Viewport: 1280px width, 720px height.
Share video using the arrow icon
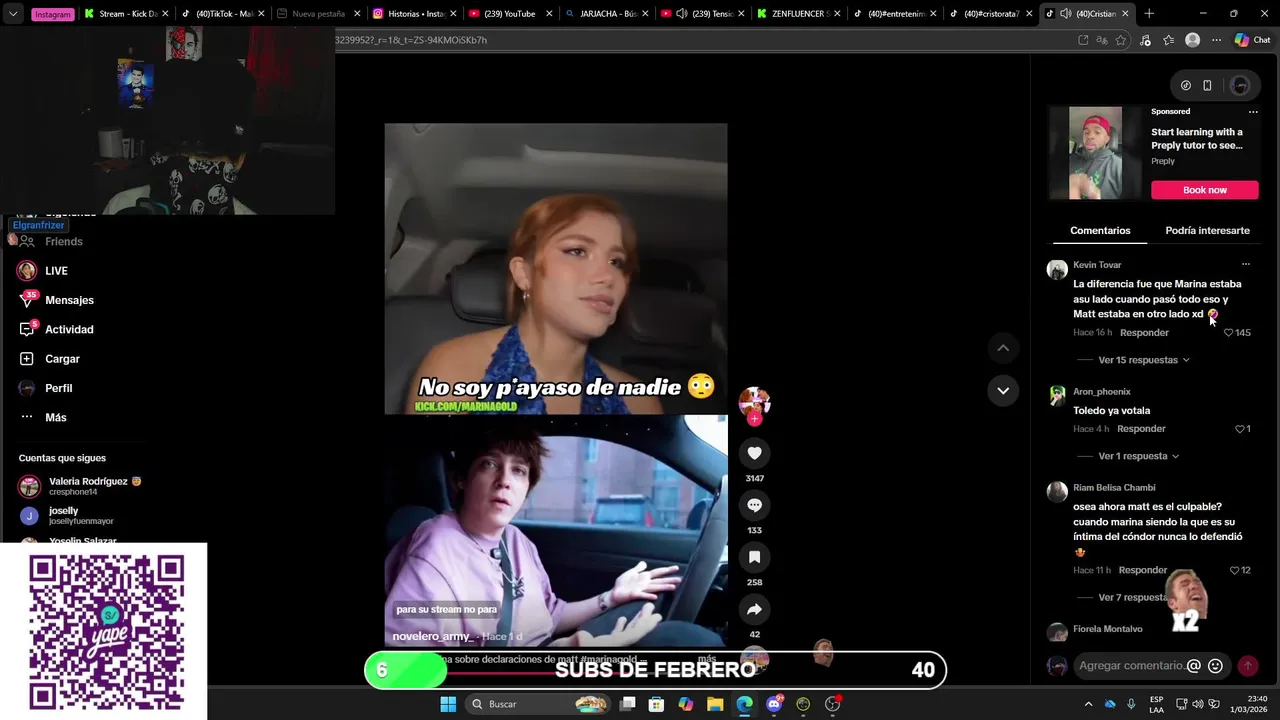tap(754, 609)
